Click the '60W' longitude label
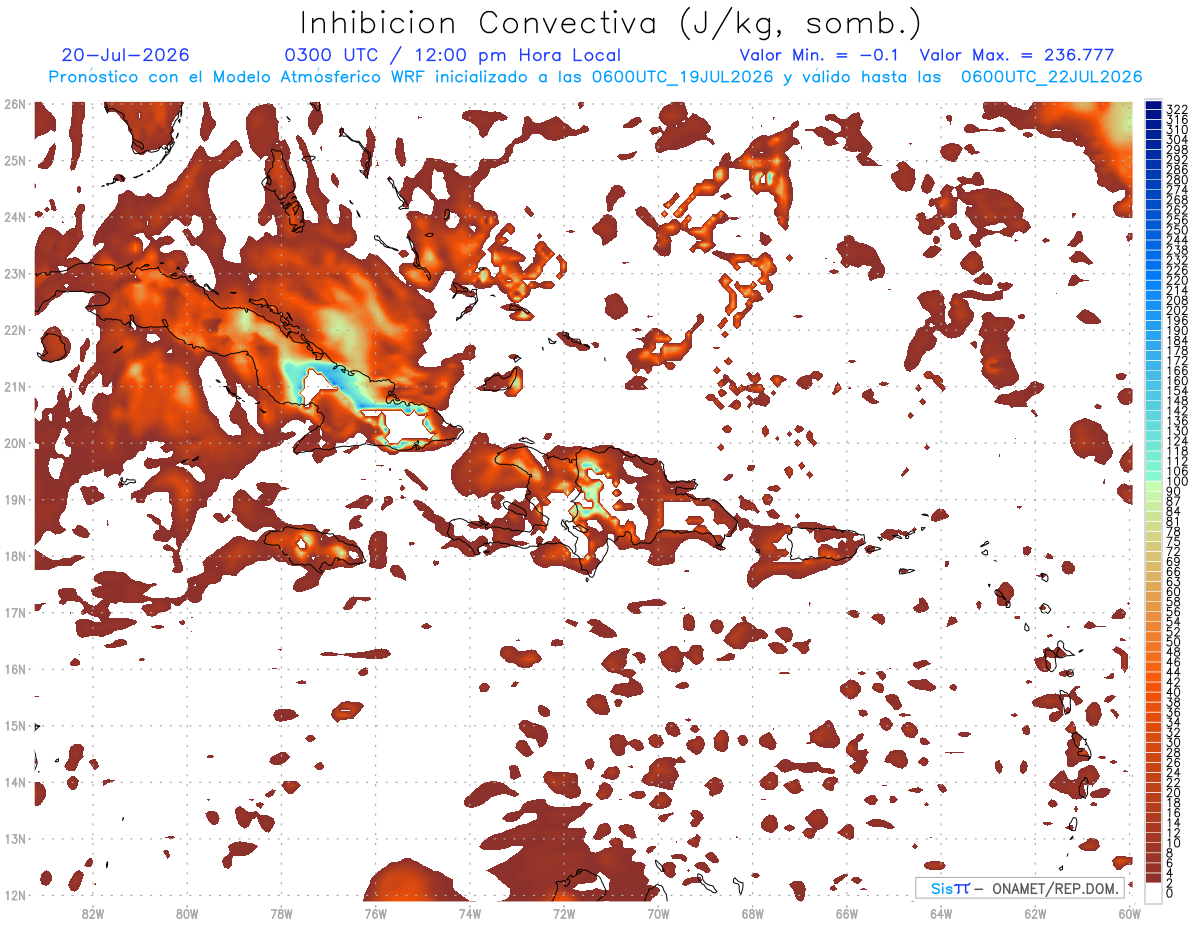Image resolution: width=1200 pixels, height=927 pixels. pyautogui.click(x=1130, y=913)
